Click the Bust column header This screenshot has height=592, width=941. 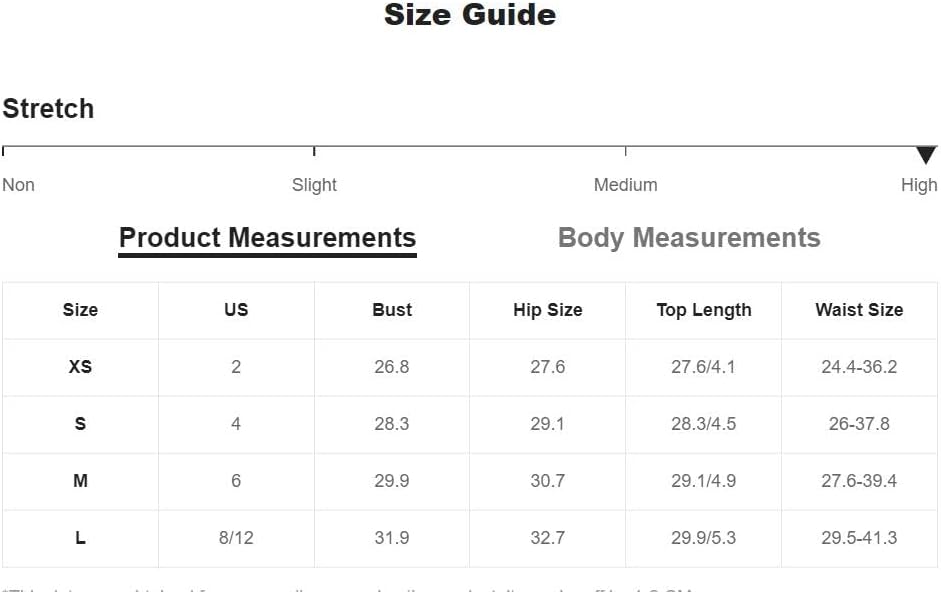392,310
